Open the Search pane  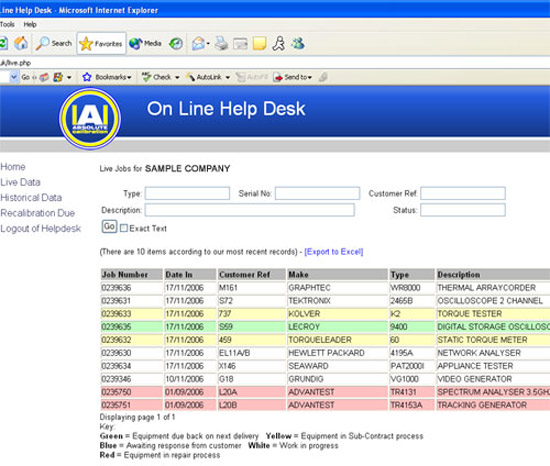[x=54, y=43]
